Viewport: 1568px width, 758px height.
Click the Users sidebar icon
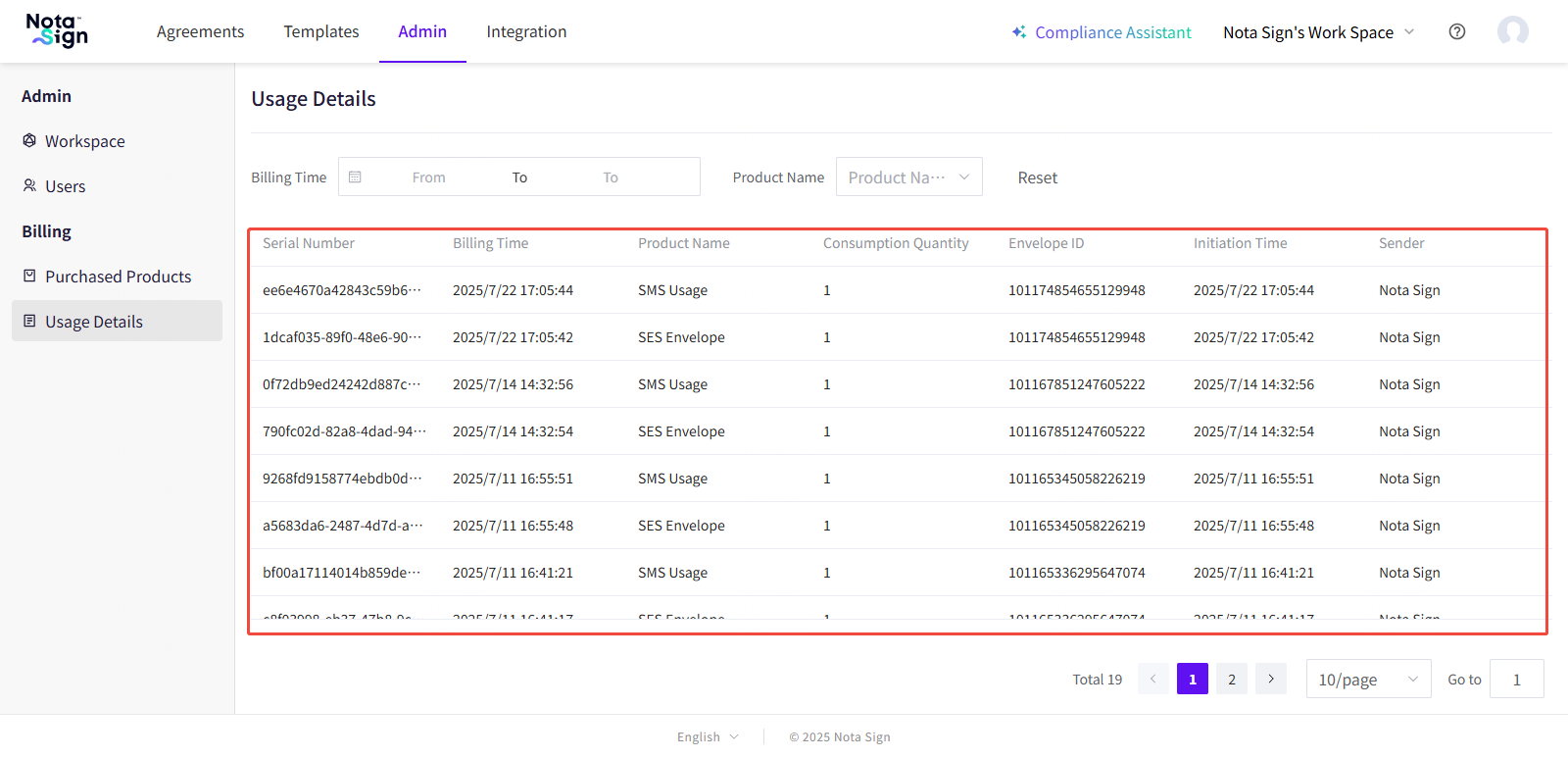click(29, 185)
